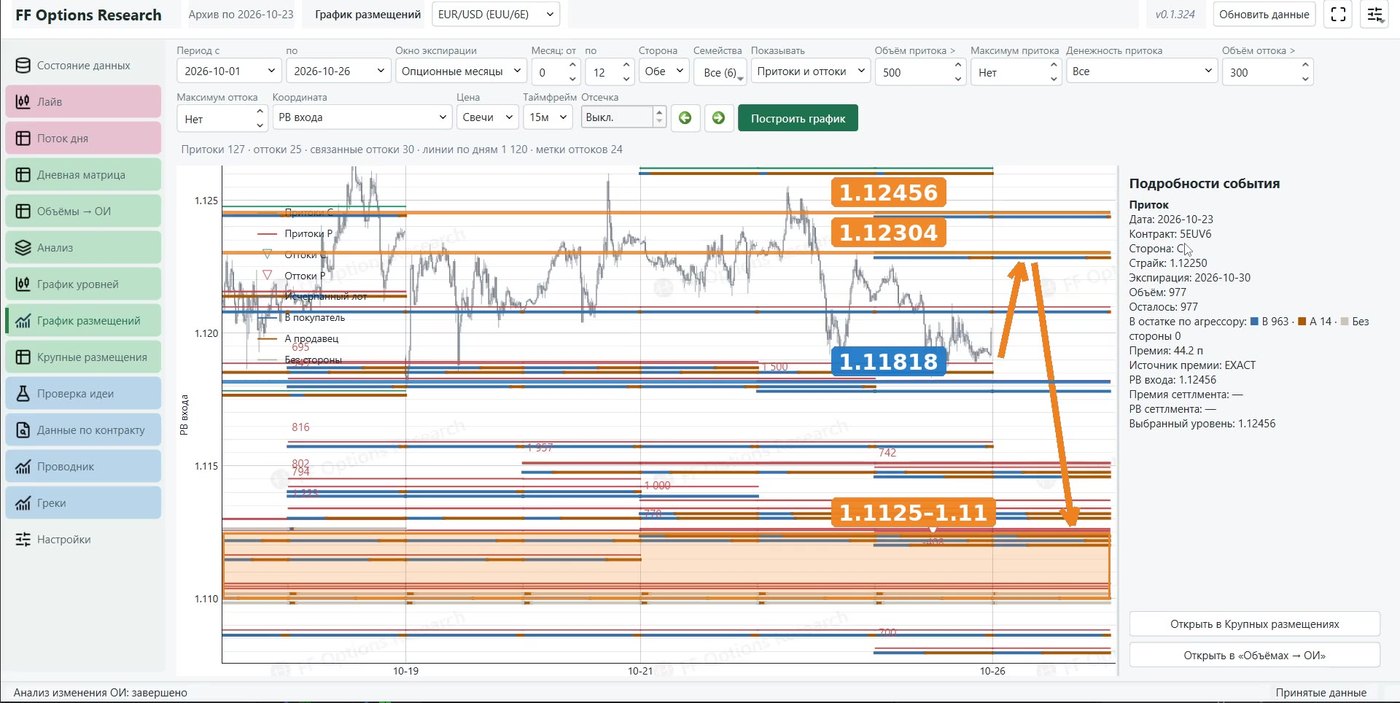
Task: Click the document-search icon beside Данные по контракту
Action: click(x=22, y=430)
